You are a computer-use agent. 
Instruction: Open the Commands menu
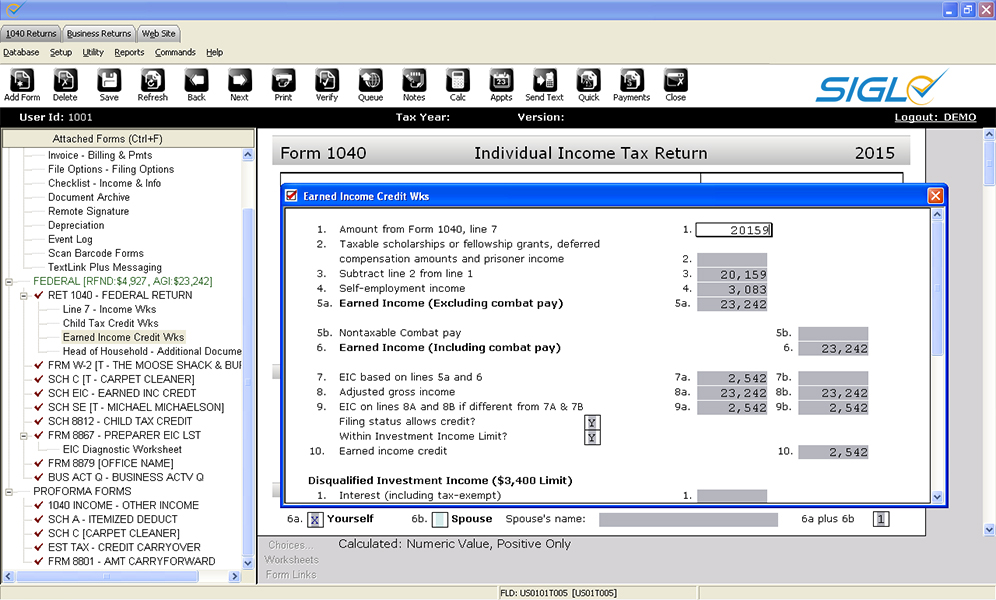(x=175, y=52)
